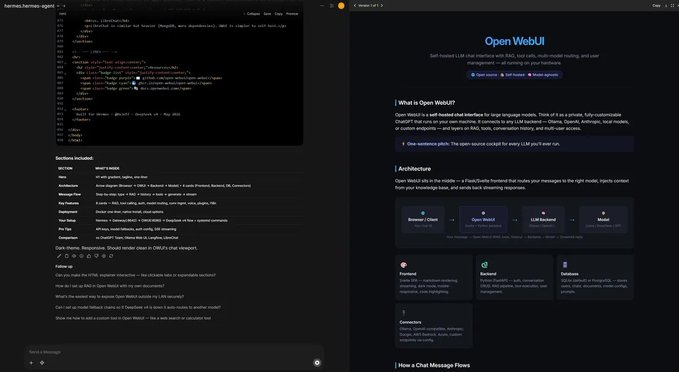The image size is (679, 372).
Task: Go to previous artifact version chevron
Action: 355,6
